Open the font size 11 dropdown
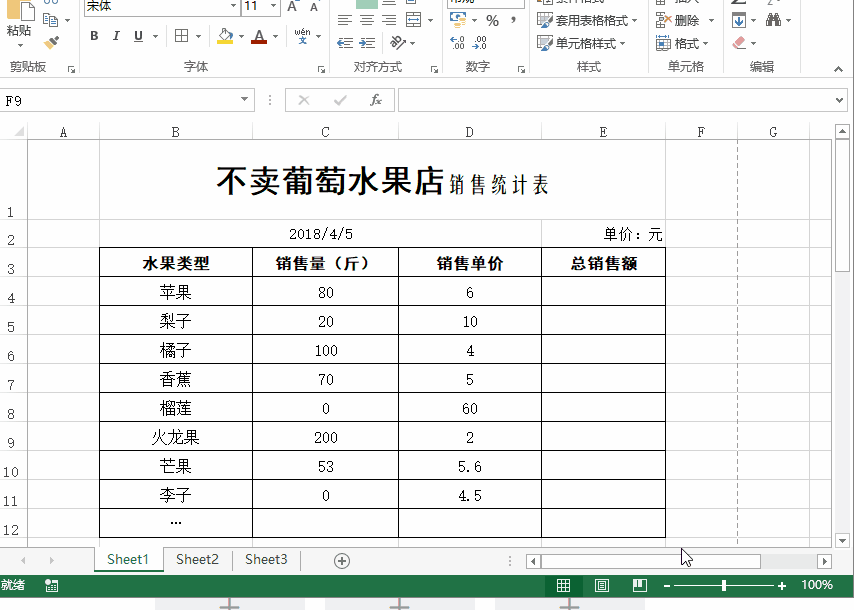The width and height of the screenshot is (854, 610). (274, 6)
